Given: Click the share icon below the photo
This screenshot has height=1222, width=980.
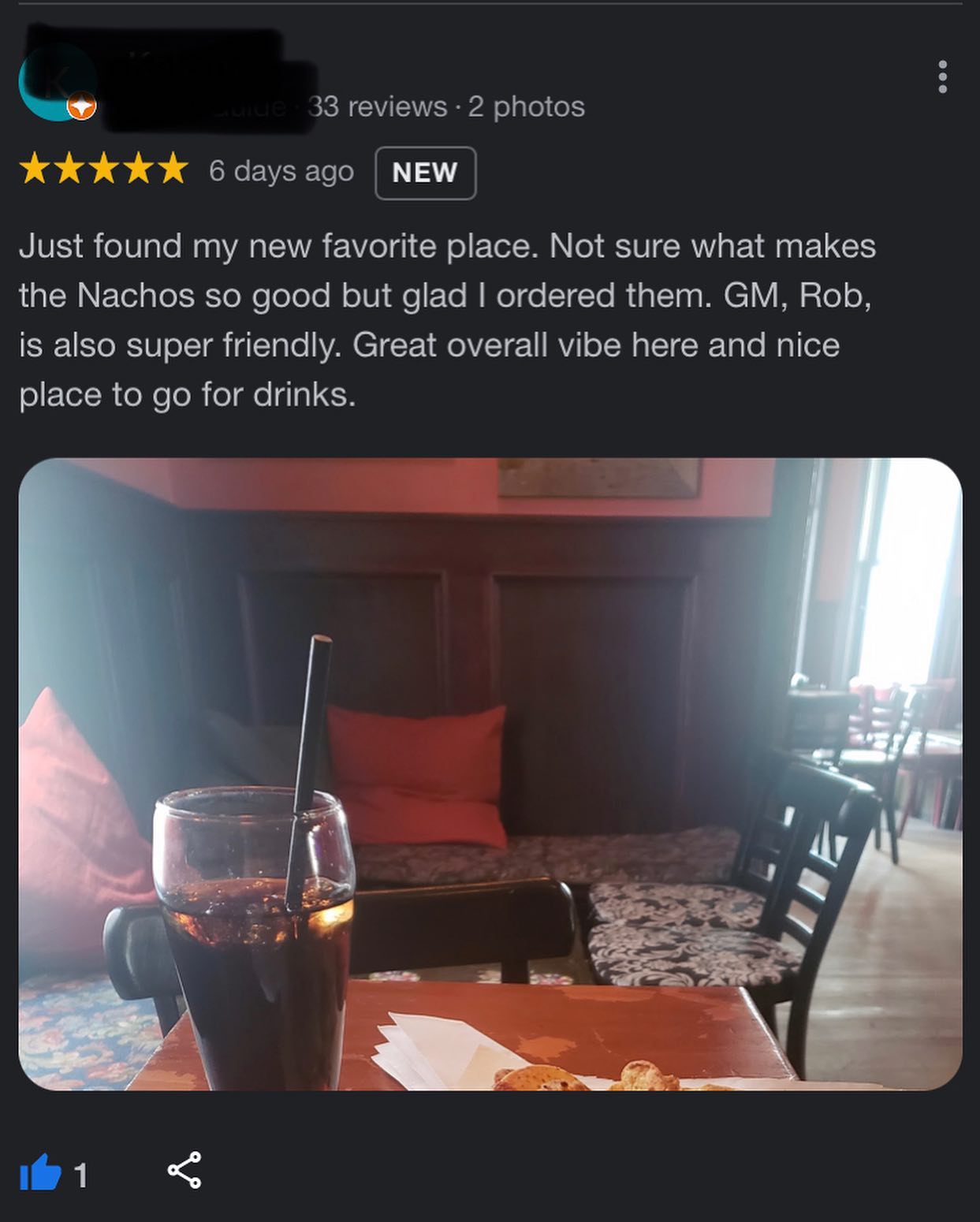Looking at the screenshot, I should (184, 1170).
